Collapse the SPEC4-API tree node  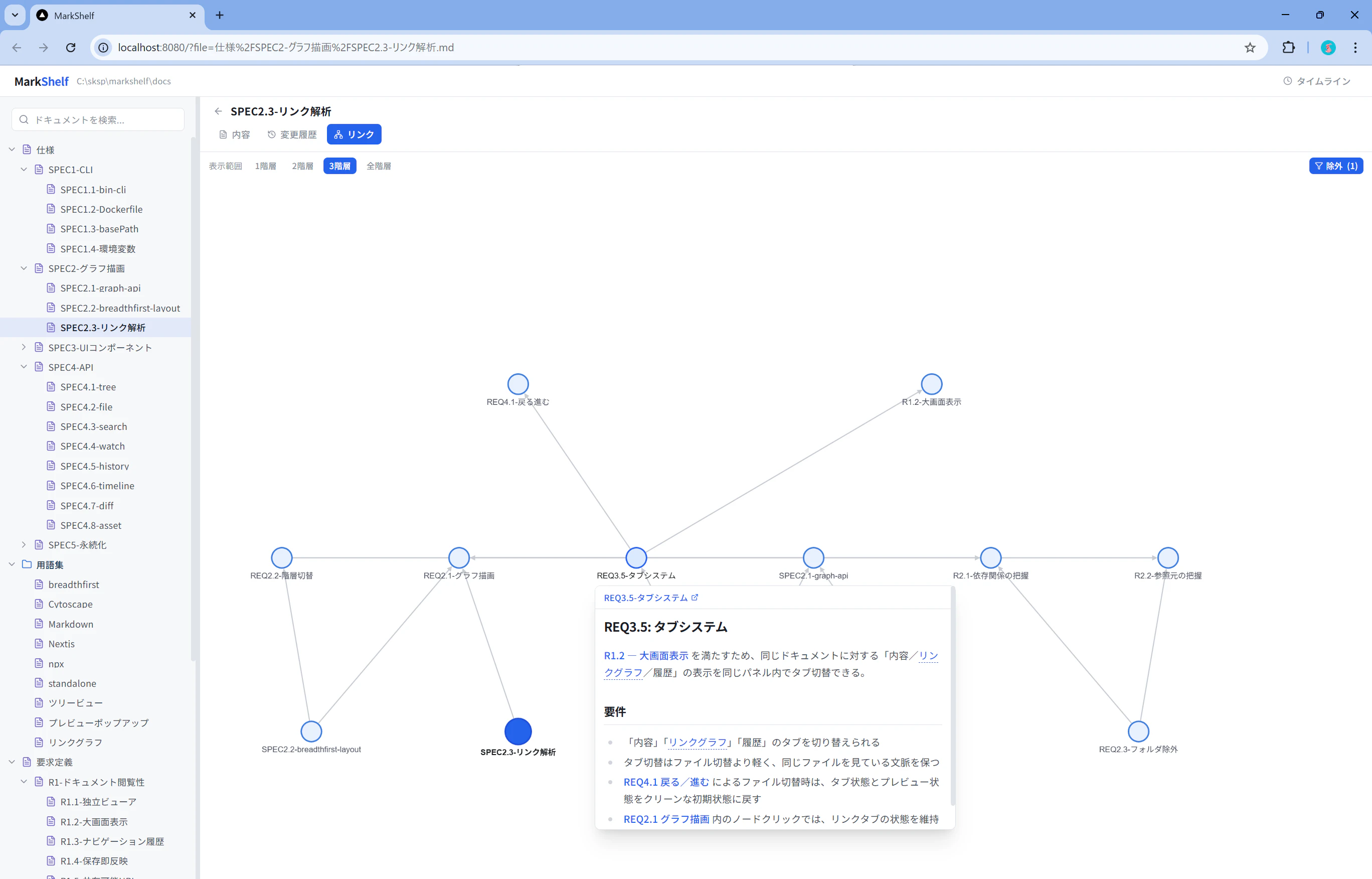tap(24, 367)
